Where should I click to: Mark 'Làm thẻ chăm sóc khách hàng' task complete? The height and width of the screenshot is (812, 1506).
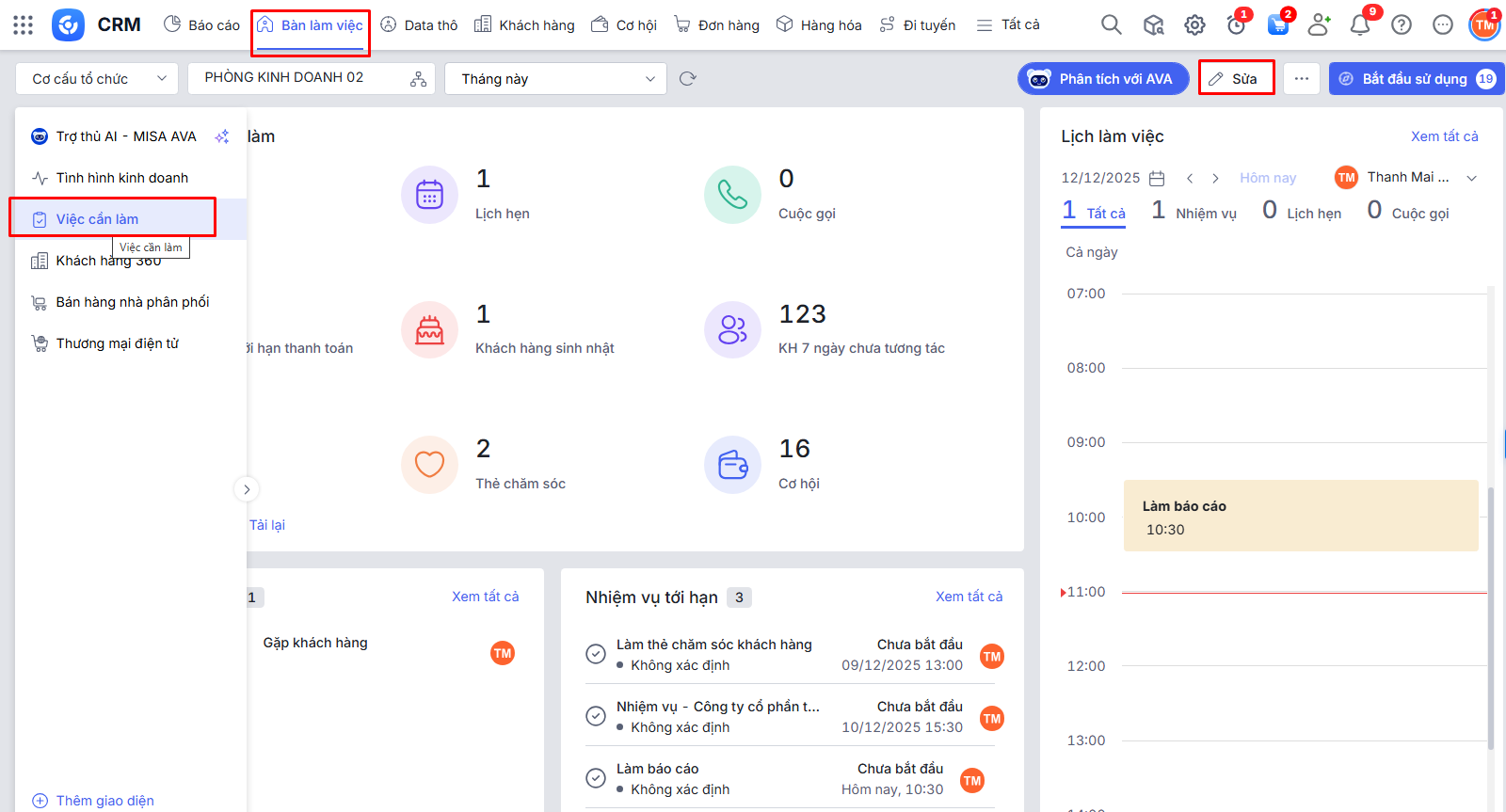pyautogui.click(x=596, y=654)
